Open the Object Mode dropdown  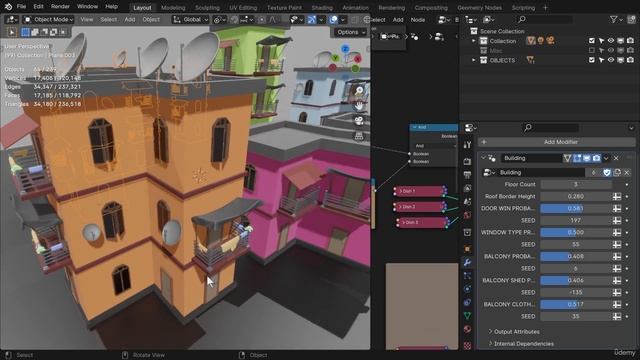tap(48, 19)
